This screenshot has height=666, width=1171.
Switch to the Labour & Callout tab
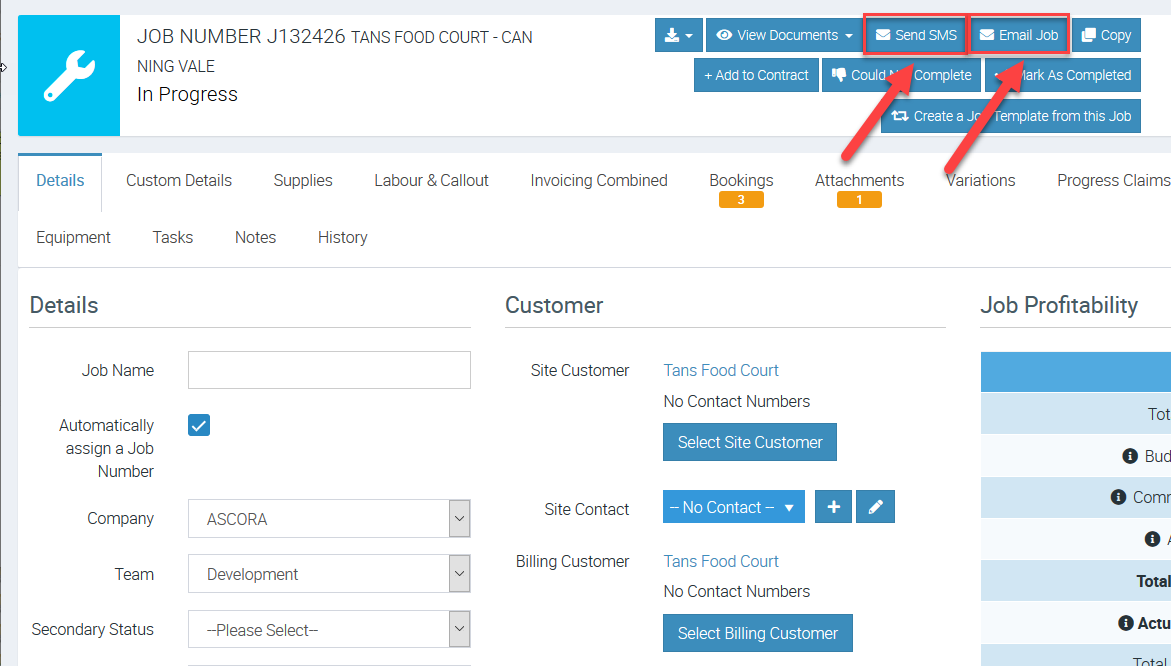point(431,181)
